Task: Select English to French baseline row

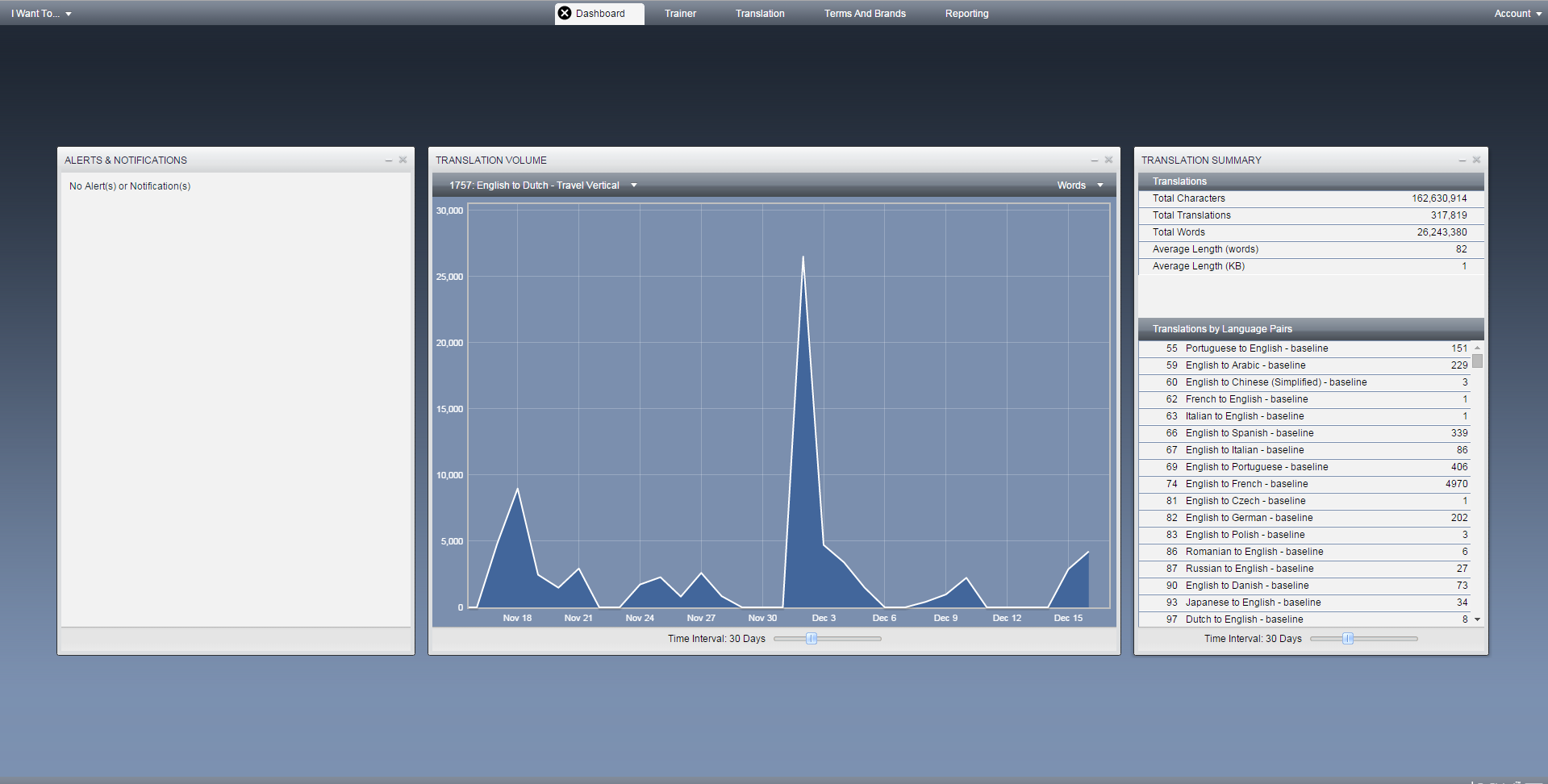Action: point(1304,484)
